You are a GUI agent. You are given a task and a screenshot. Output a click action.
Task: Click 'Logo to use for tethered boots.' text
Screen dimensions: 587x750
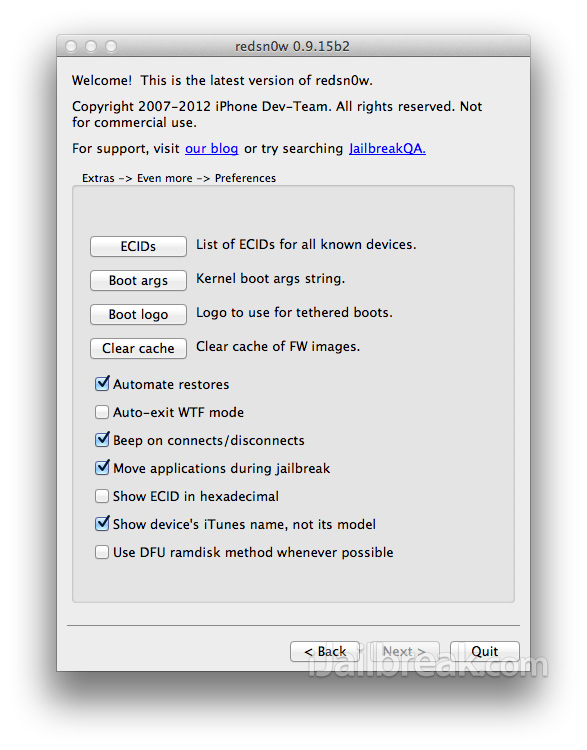[294, 312]
